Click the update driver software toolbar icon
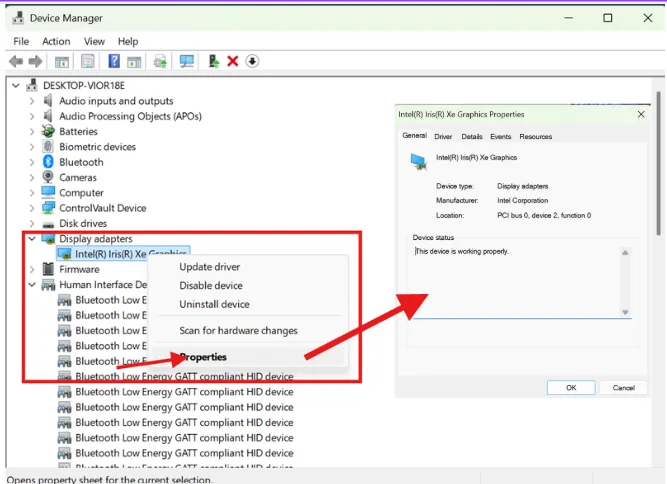Screen dimensions: 667x484 (x=160, y=61)
